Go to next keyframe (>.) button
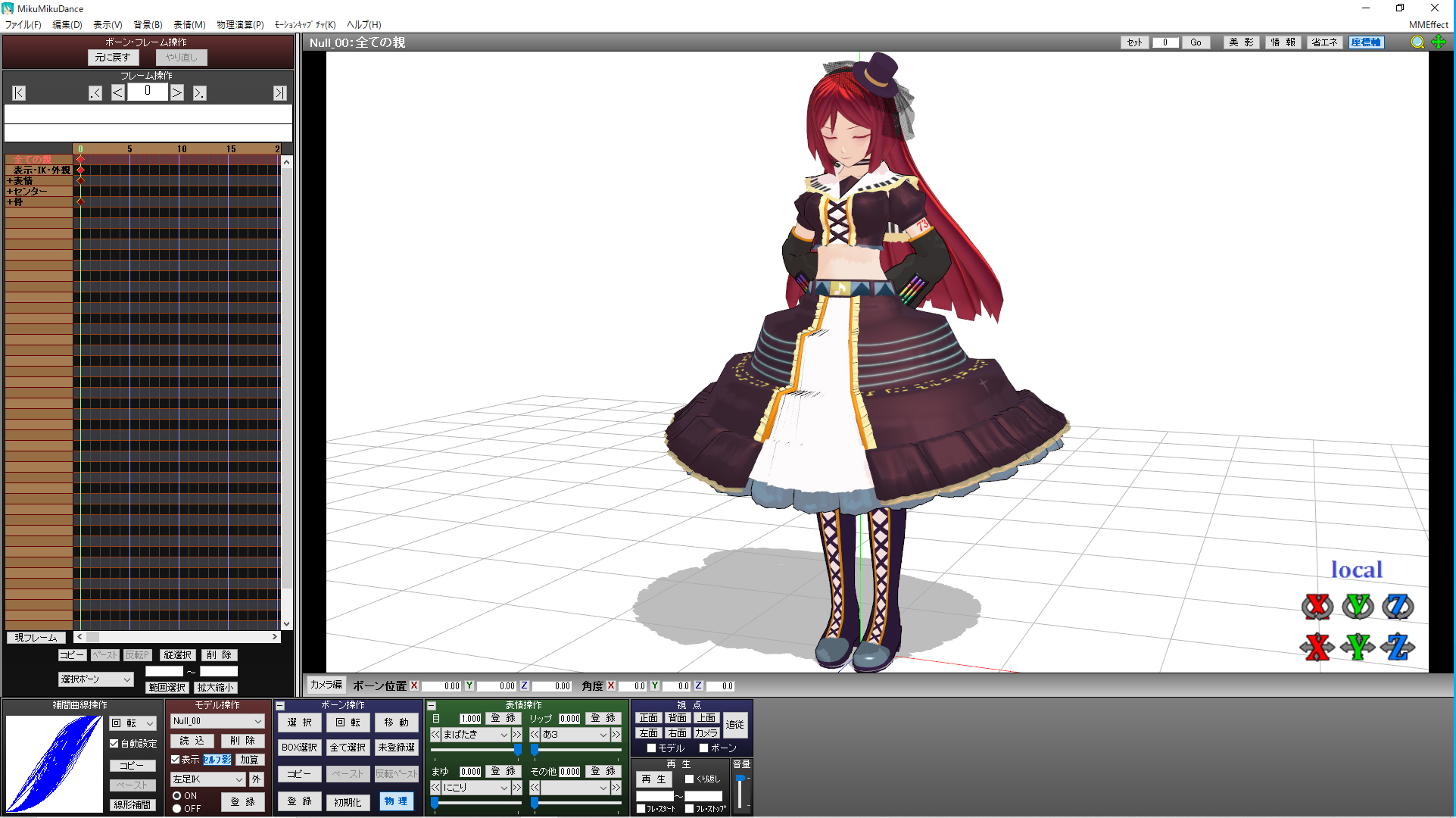The height and width of the screenshot is (818, 1456). (x=199, y=93)
